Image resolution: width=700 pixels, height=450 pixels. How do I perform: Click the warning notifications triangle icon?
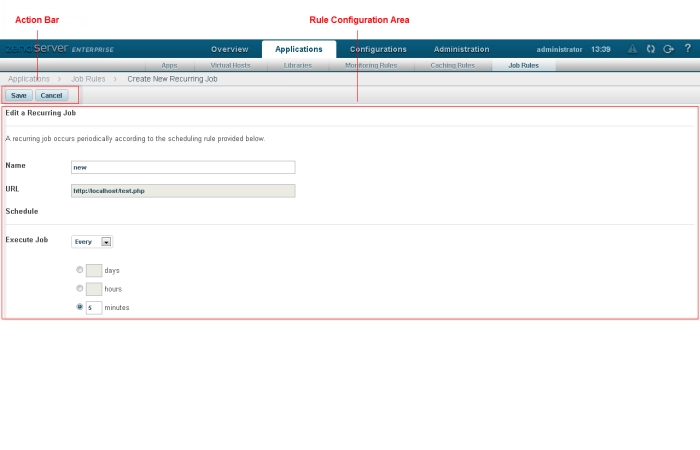[632, 48]
